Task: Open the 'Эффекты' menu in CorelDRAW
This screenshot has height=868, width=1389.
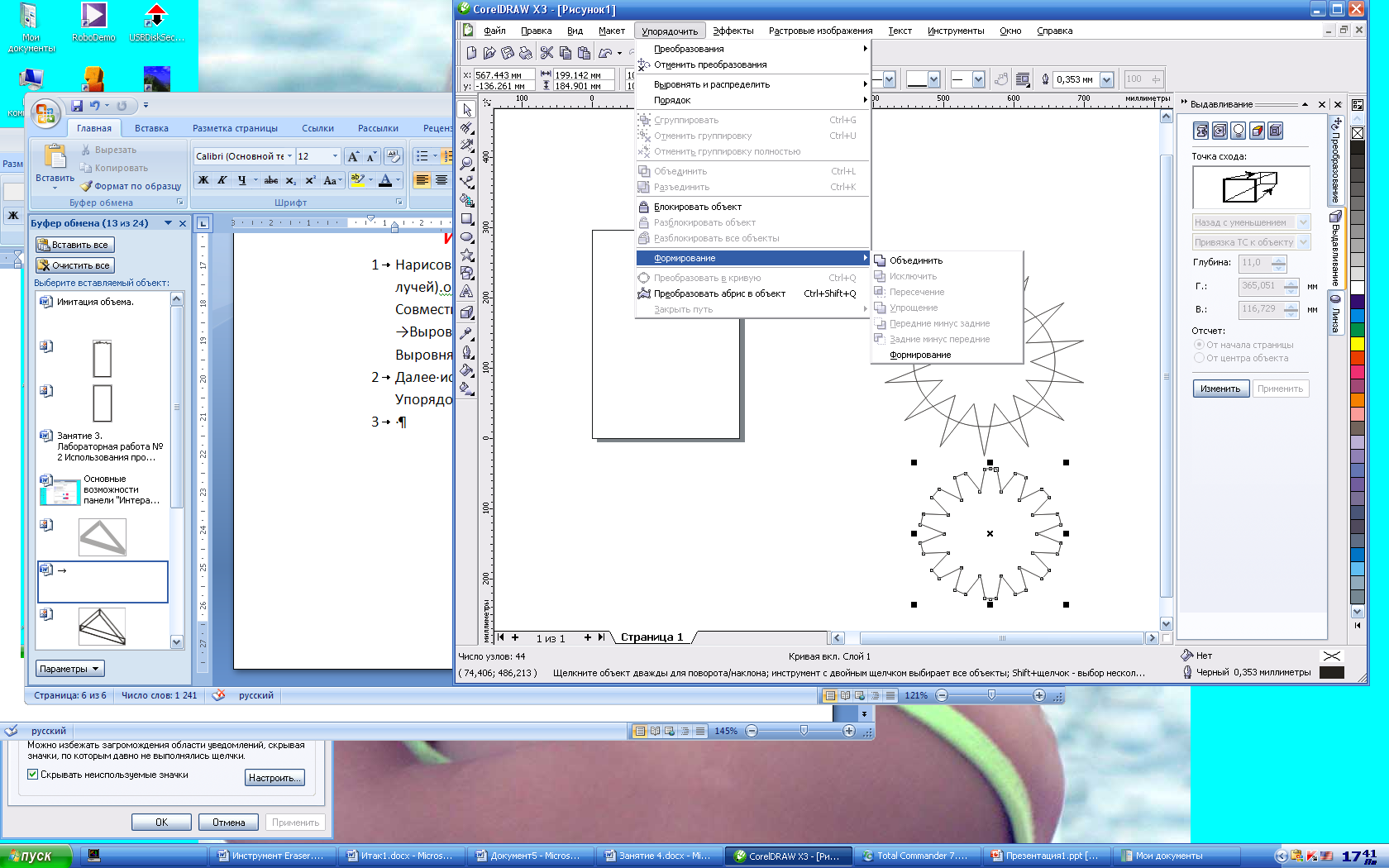Action: pyautogui.click(x=733, y=31)
